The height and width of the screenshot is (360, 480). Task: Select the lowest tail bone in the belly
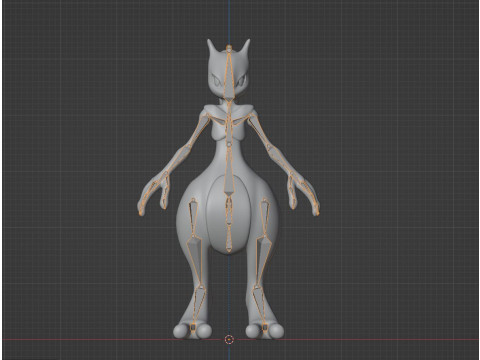[x=229, y=239]
